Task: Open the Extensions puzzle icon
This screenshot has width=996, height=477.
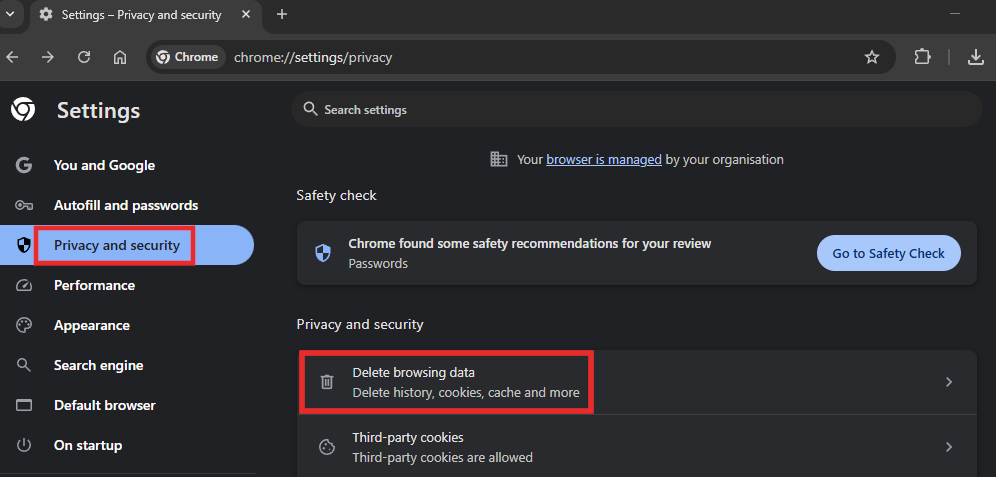Action: (x=922, y=57)
